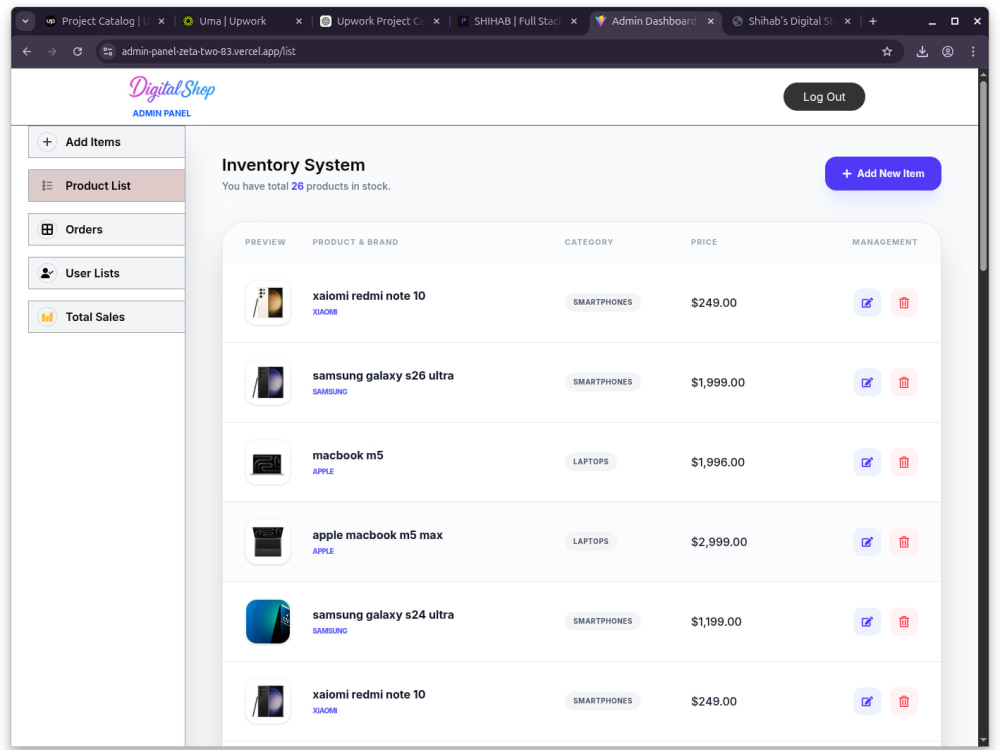Delete the first xaiomi redmi note 10 (top row)
1000x750 pixels.
pyautogui.click(x=904, y=303)
